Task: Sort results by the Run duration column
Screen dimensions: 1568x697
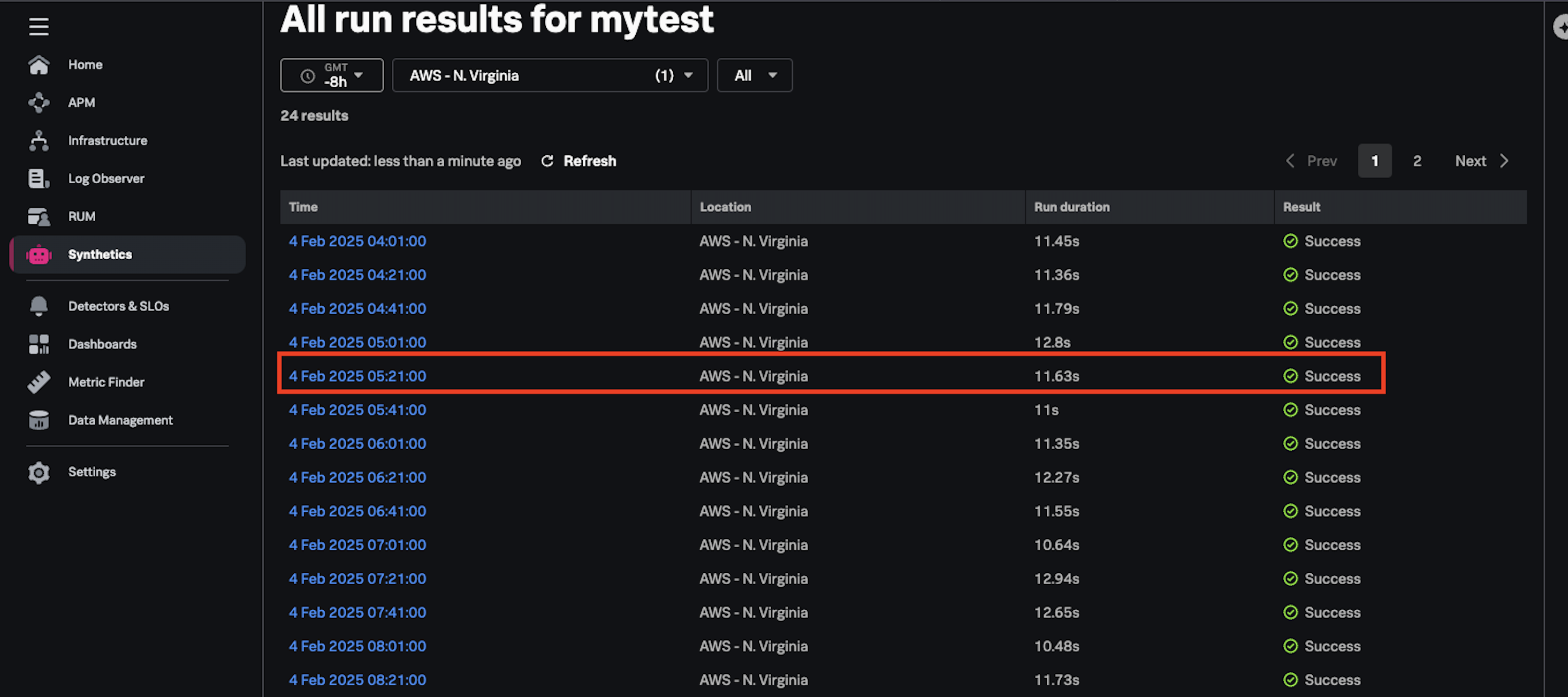Action: click(x=1071, y=207)
